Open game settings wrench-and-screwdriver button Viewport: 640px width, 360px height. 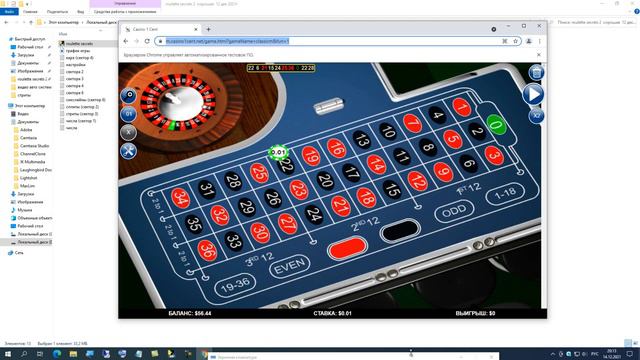[129, 151]
